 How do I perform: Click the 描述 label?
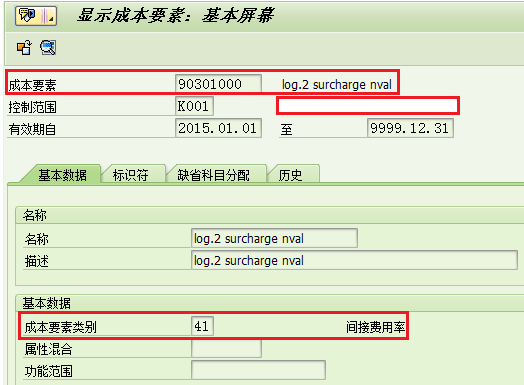pos(36,261)
